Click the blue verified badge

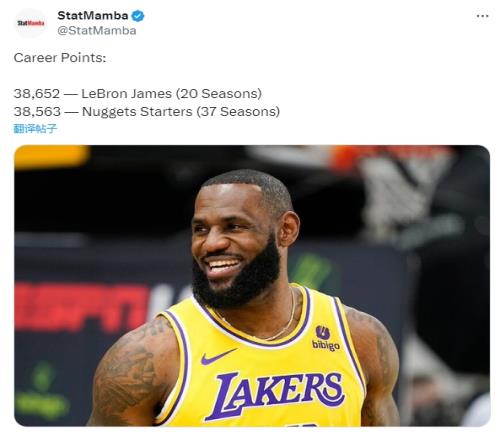pos(138,16)
